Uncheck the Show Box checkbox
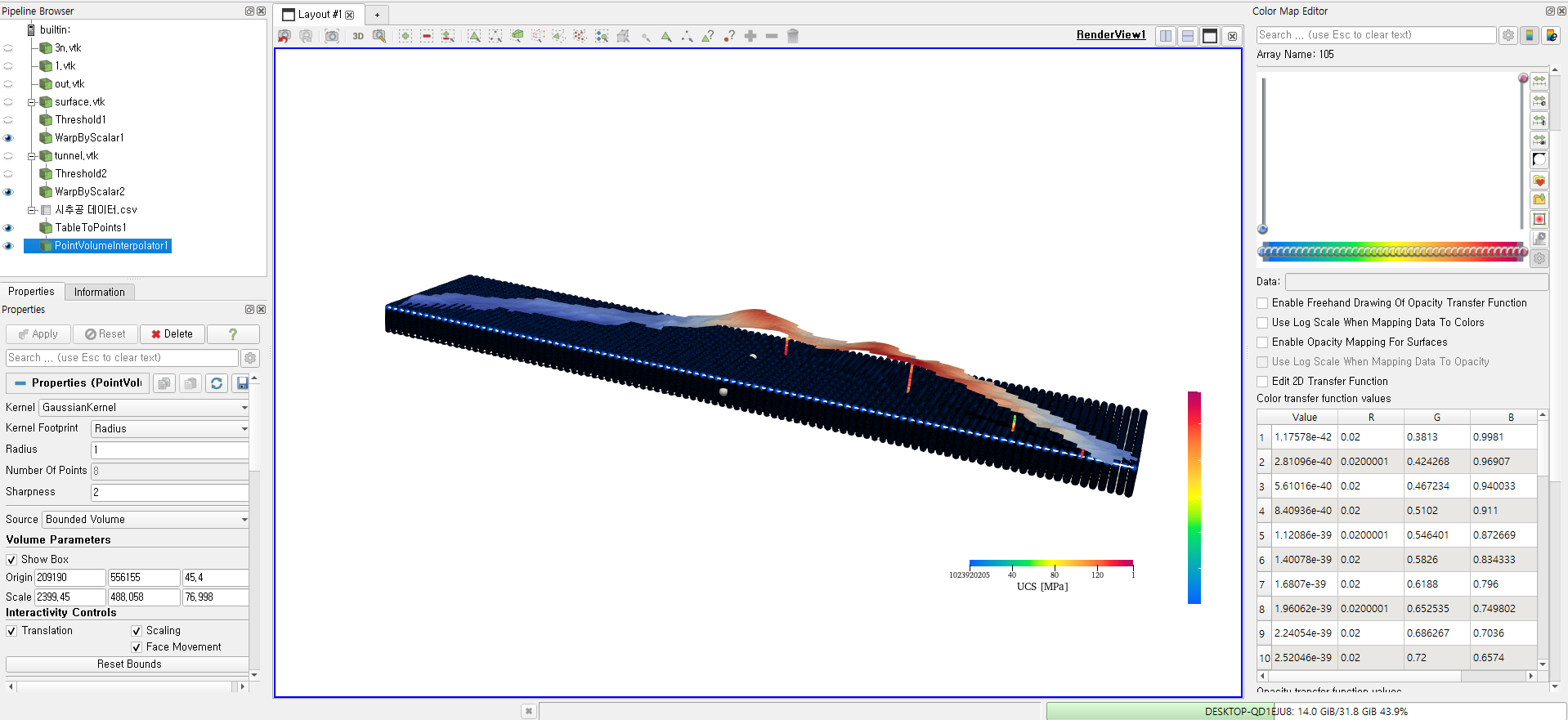Screen dimensions: 1568x720 [11, 560]
